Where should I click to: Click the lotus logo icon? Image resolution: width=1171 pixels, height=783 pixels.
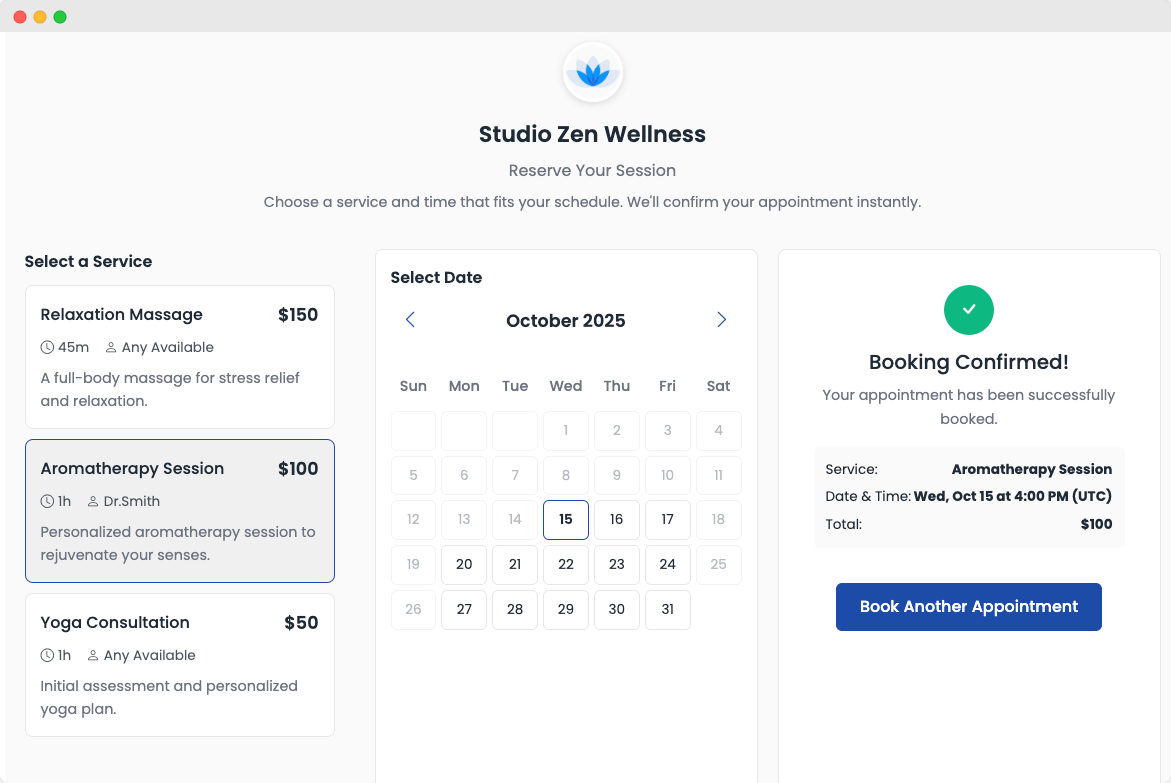[593, 72]
